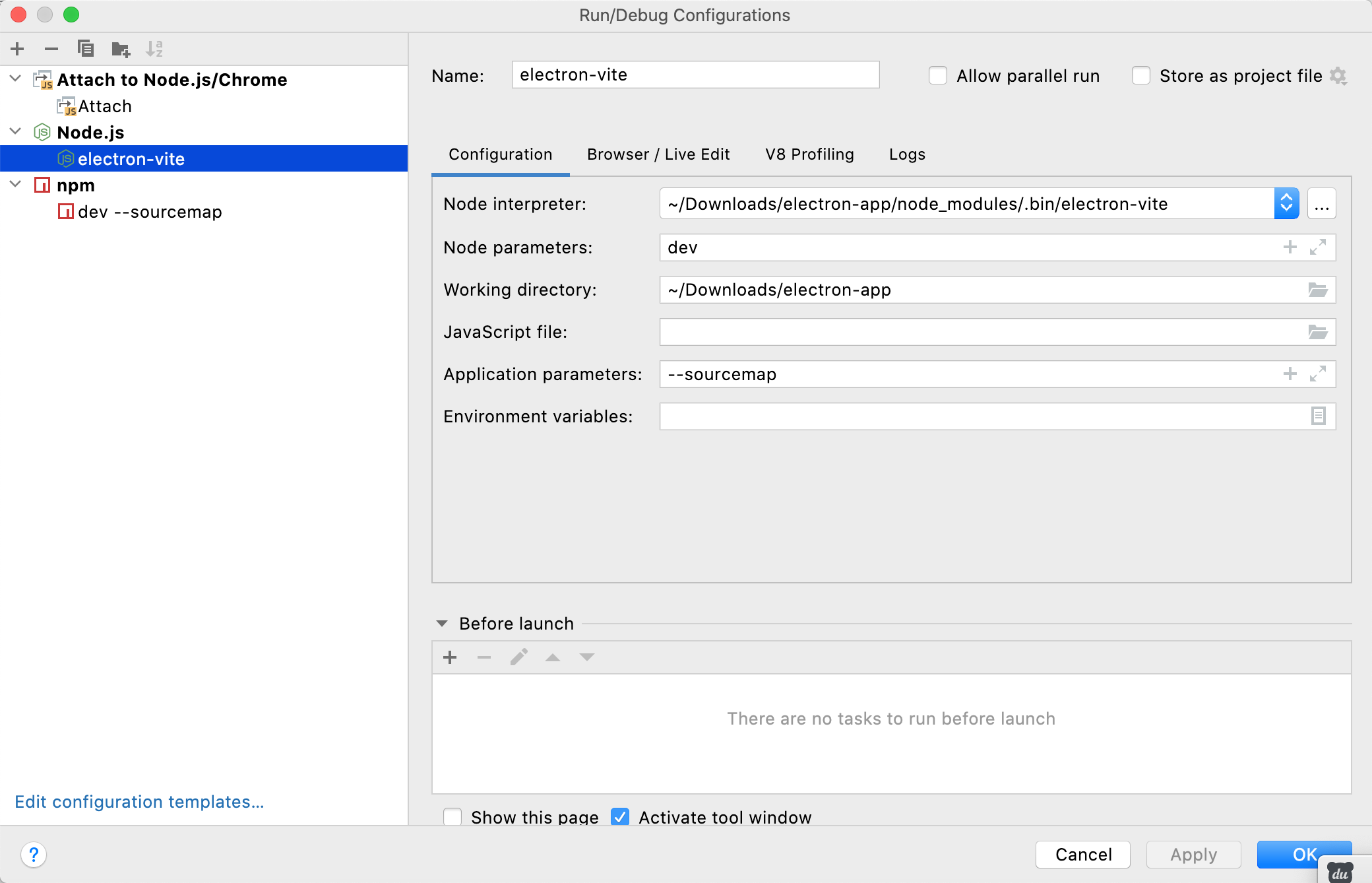
Task: Open JavaScript file browse folder icon
Action: [1317, 332]
